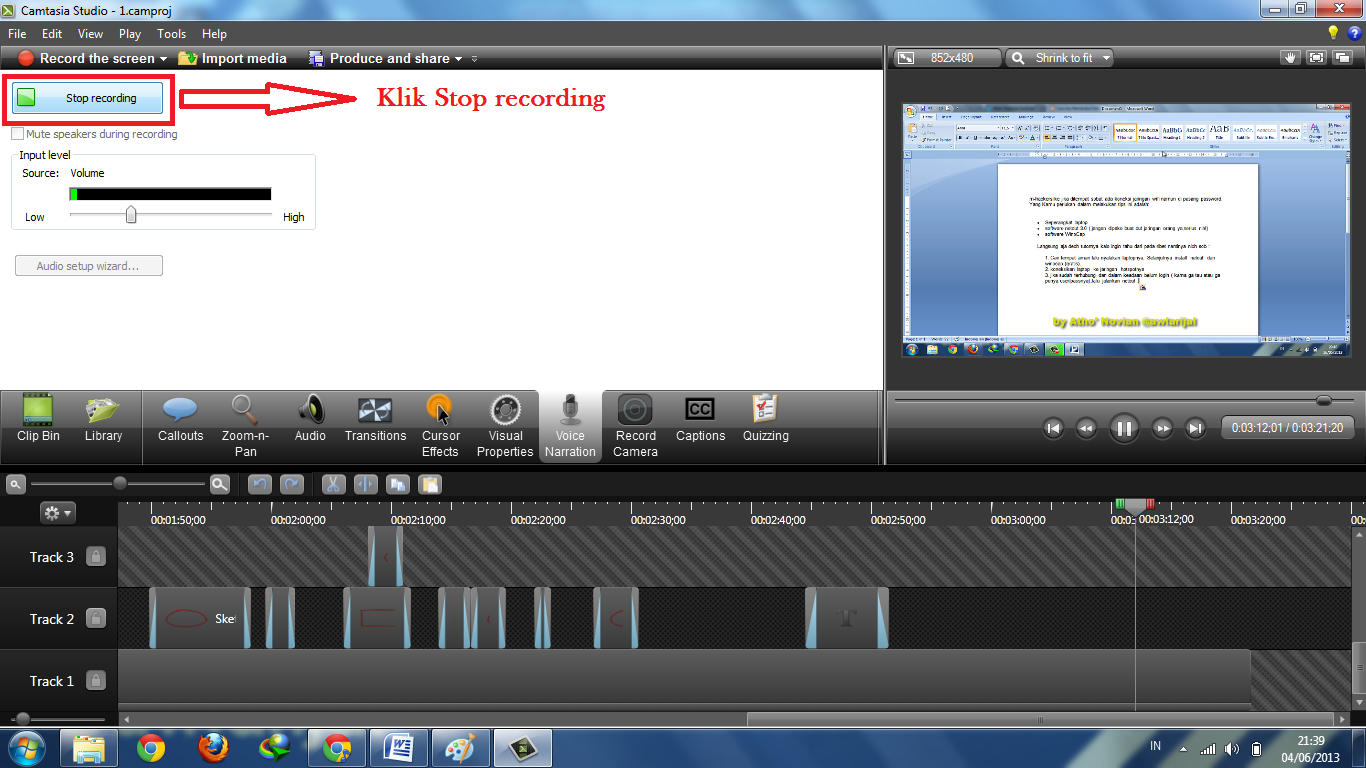
Task: Open the Tools menu
Action: [171, 34]
